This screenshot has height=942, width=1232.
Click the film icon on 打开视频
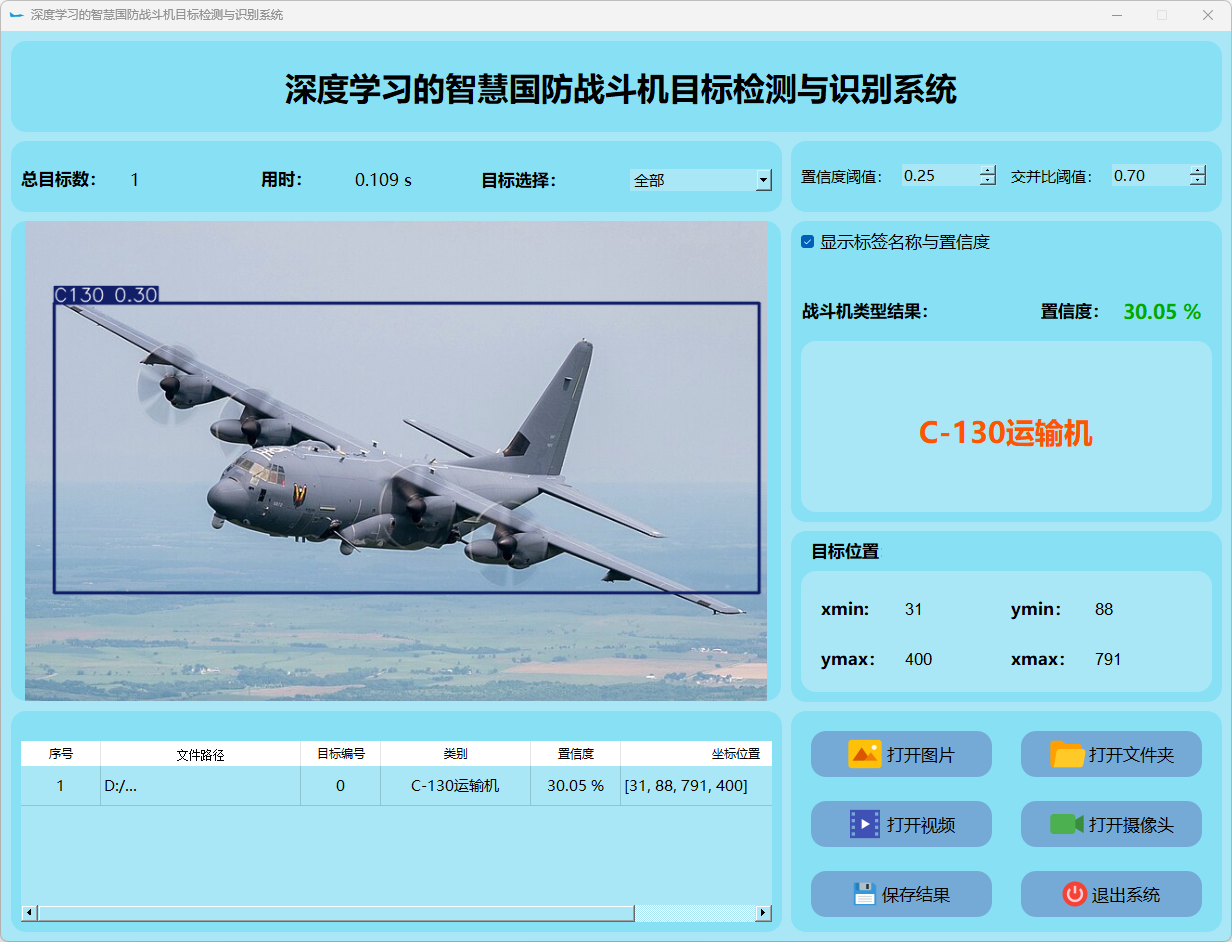(864, 824)
